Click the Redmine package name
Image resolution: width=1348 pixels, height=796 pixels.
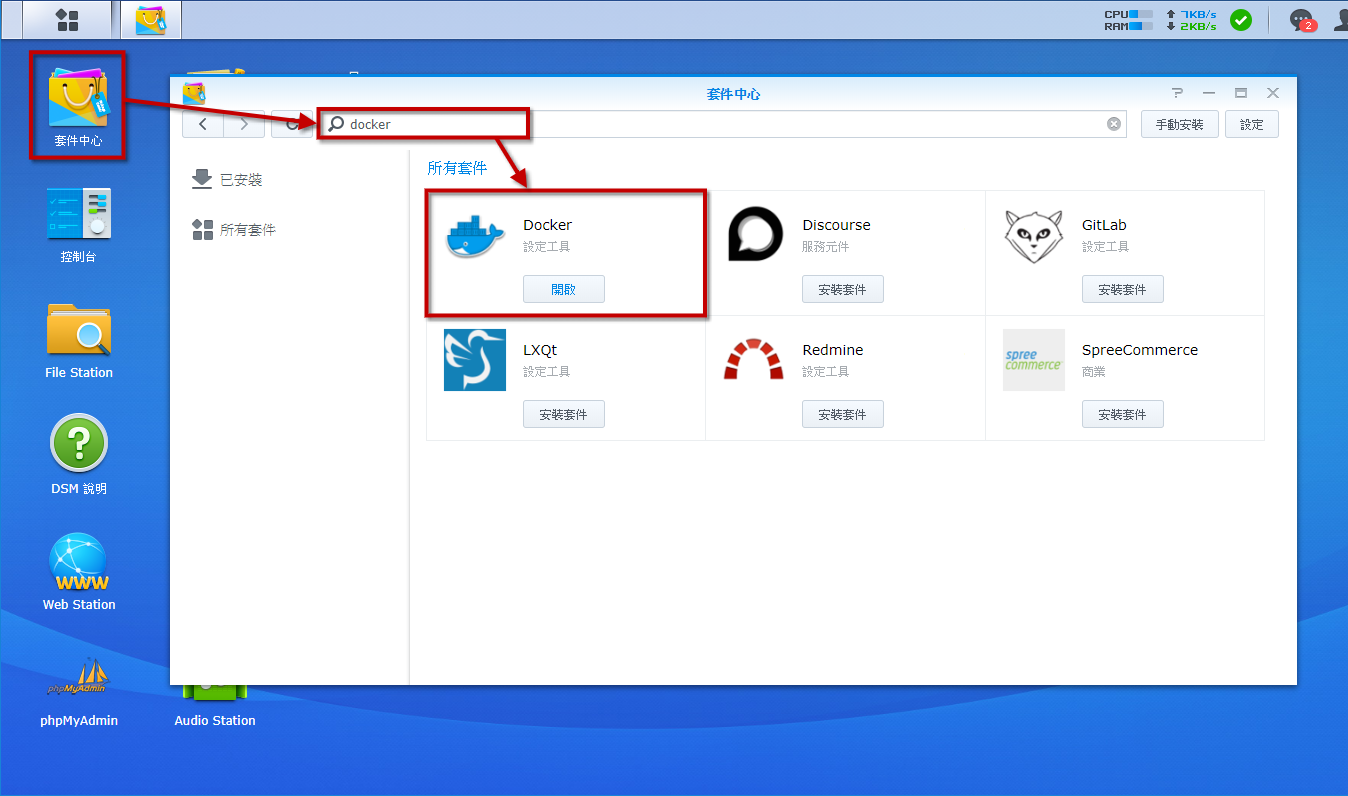(x=832, y=350)
